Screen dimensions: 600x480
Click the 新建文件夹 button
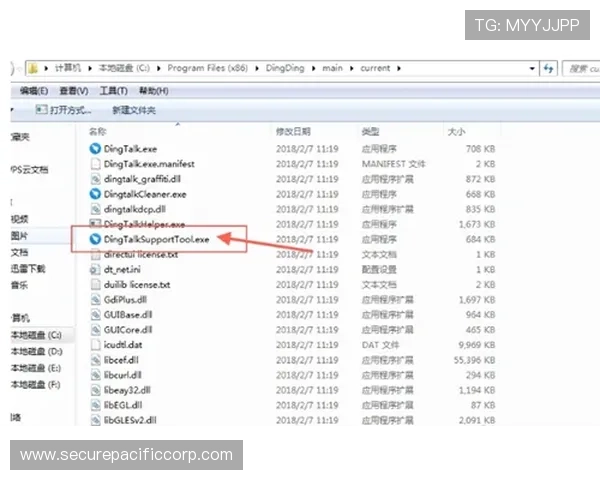coord(133,110)
